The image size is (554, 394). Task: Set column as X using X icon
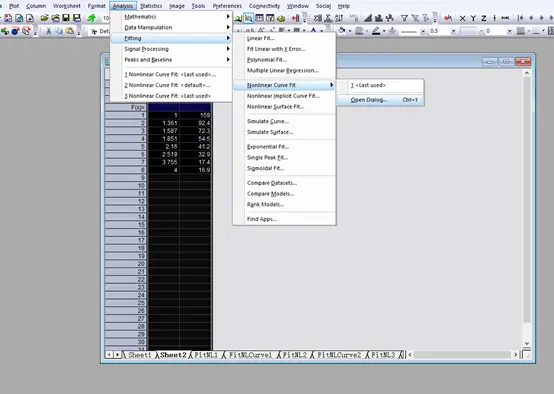(462, 18)
